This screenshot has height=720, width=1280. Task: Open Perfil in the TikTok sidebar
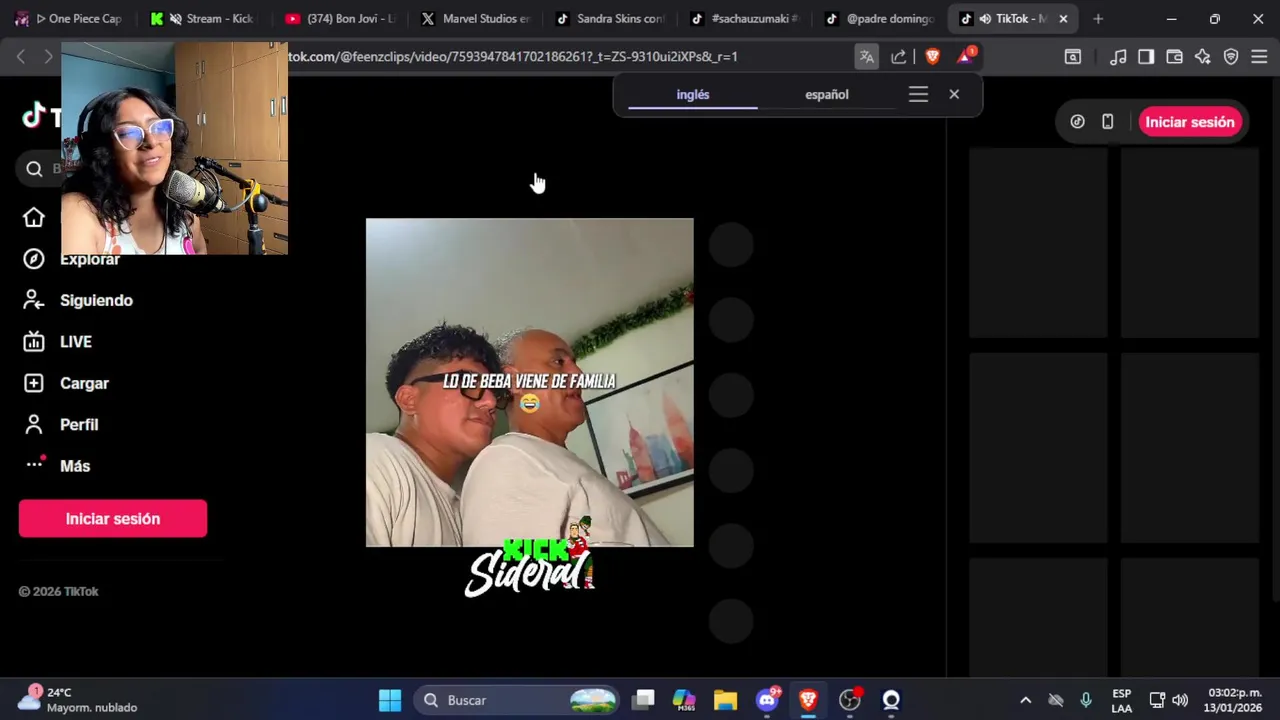coord(61,425)
